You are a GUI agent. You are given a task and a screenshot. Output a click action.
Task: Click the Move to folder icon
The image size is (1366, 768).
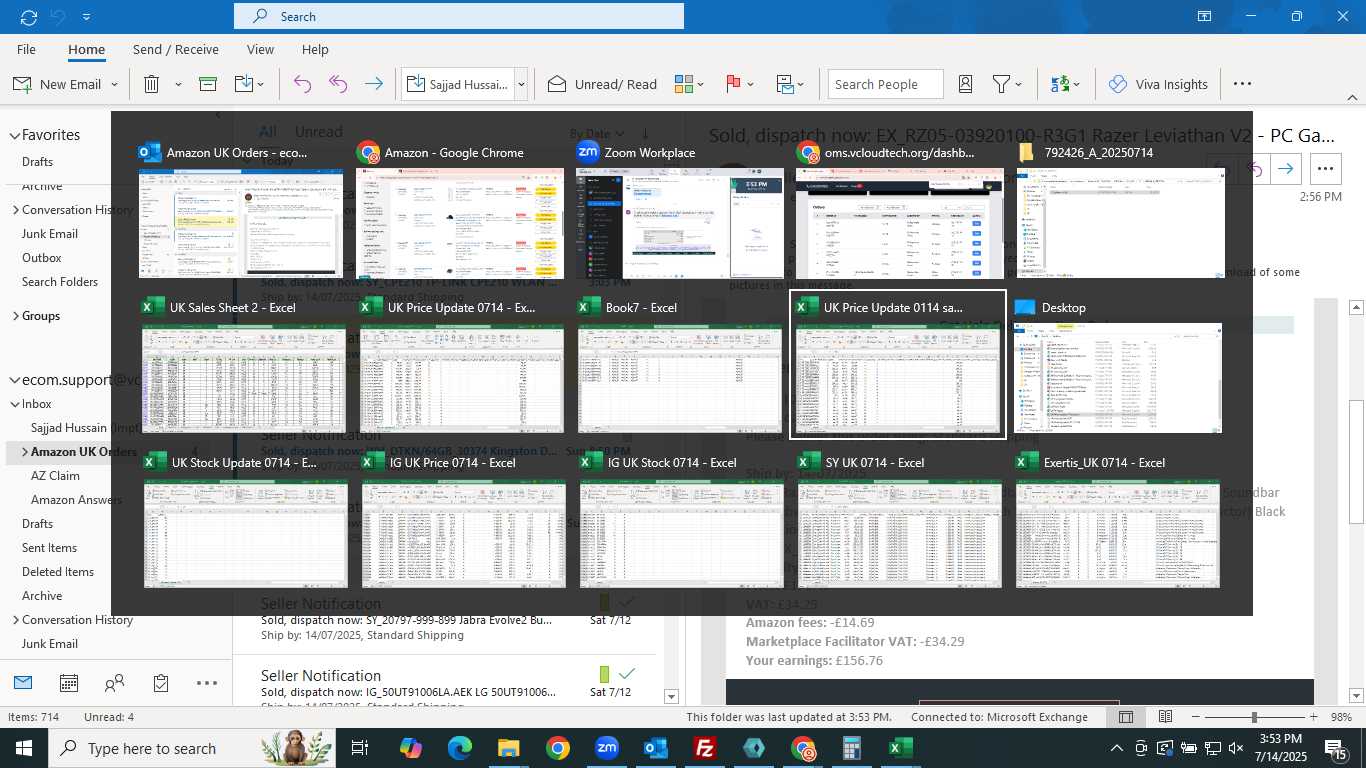tap(243, 84)
